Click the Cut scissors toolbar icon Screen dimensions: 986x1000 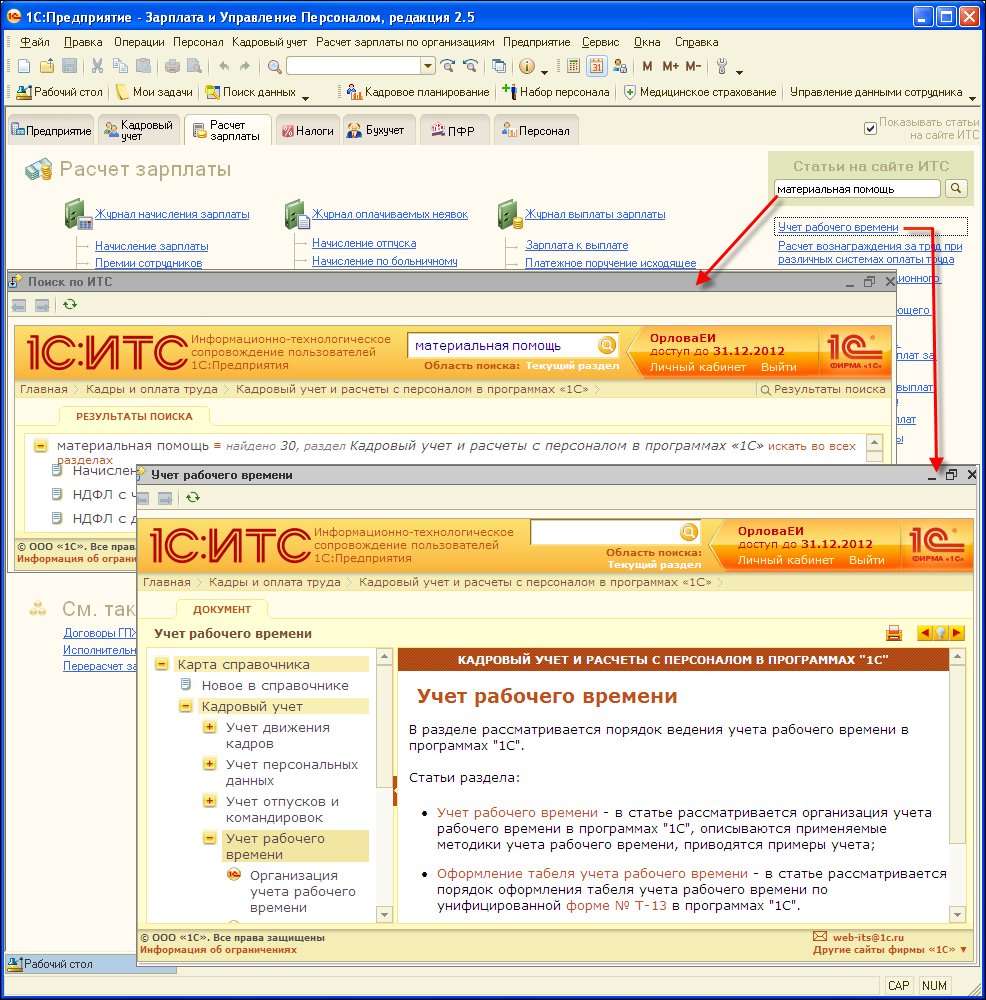[x=97, y=66]
